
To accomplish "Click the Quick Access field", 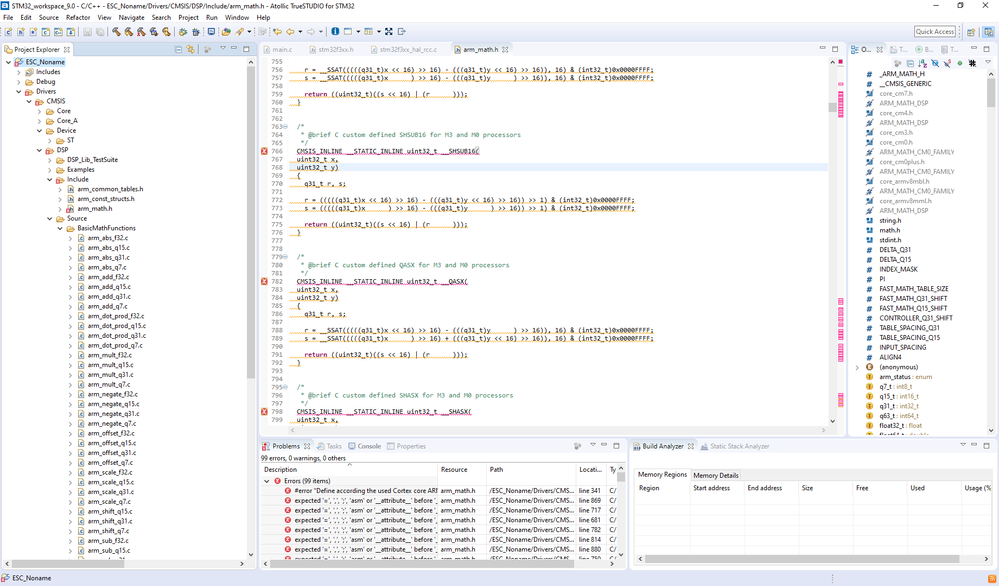I will (x=935, y=31).
